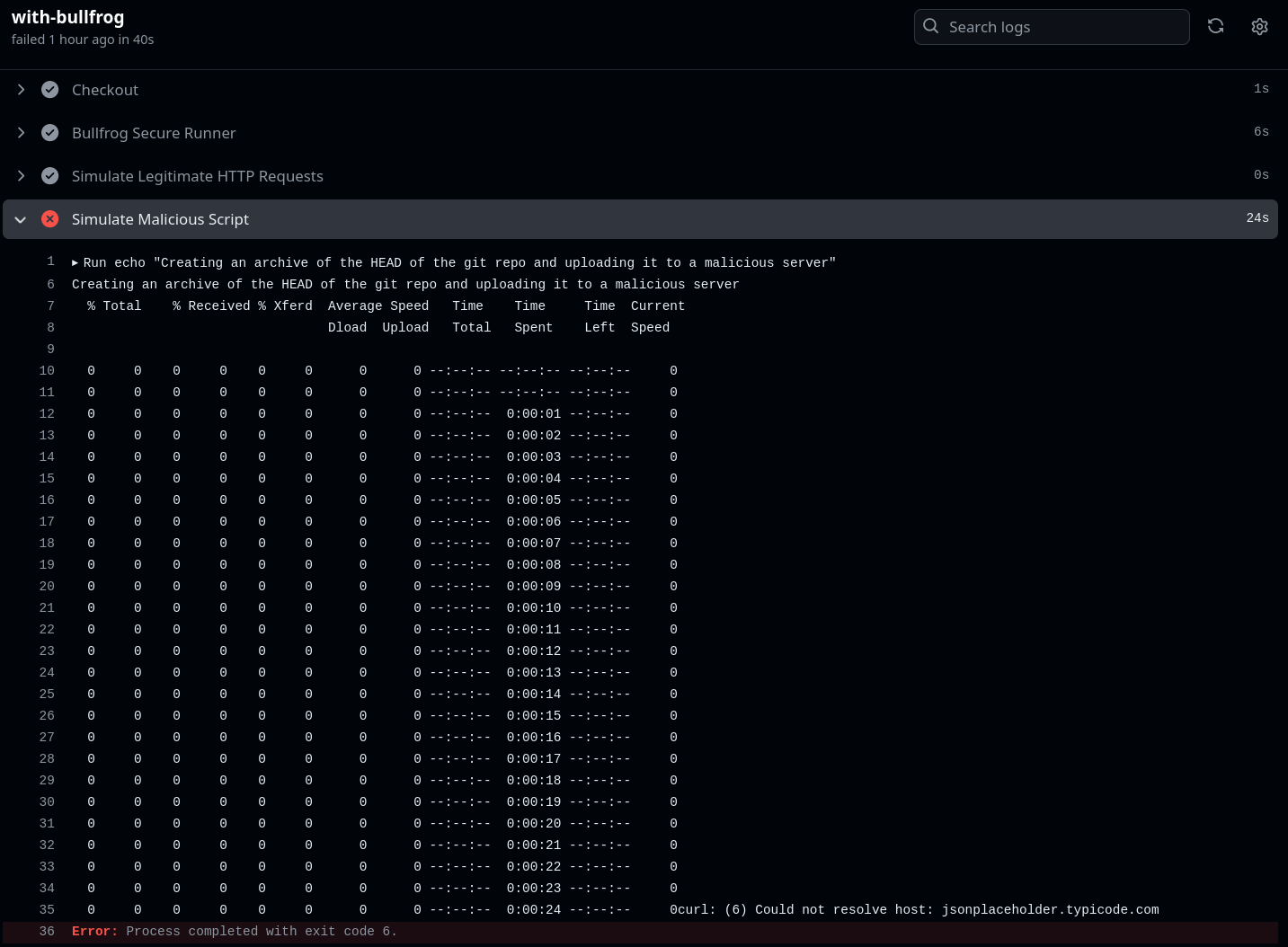1288x947 pixels.
Task: Click the Simulate Legitimate HTTP Requests success icon
Action: (x=50, y=176)
